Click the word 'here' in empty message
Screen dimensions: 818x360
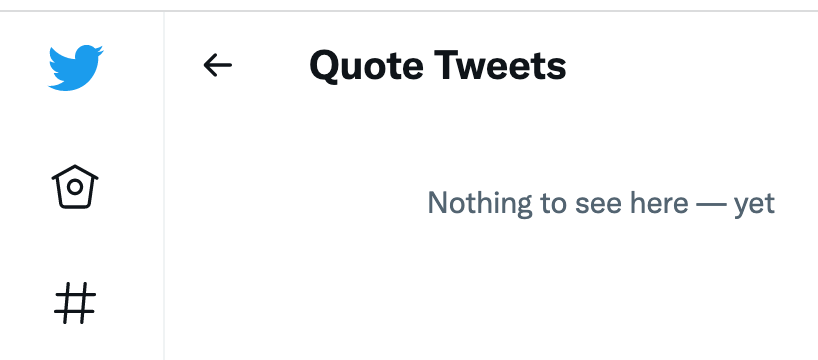[x=659, y=202]
